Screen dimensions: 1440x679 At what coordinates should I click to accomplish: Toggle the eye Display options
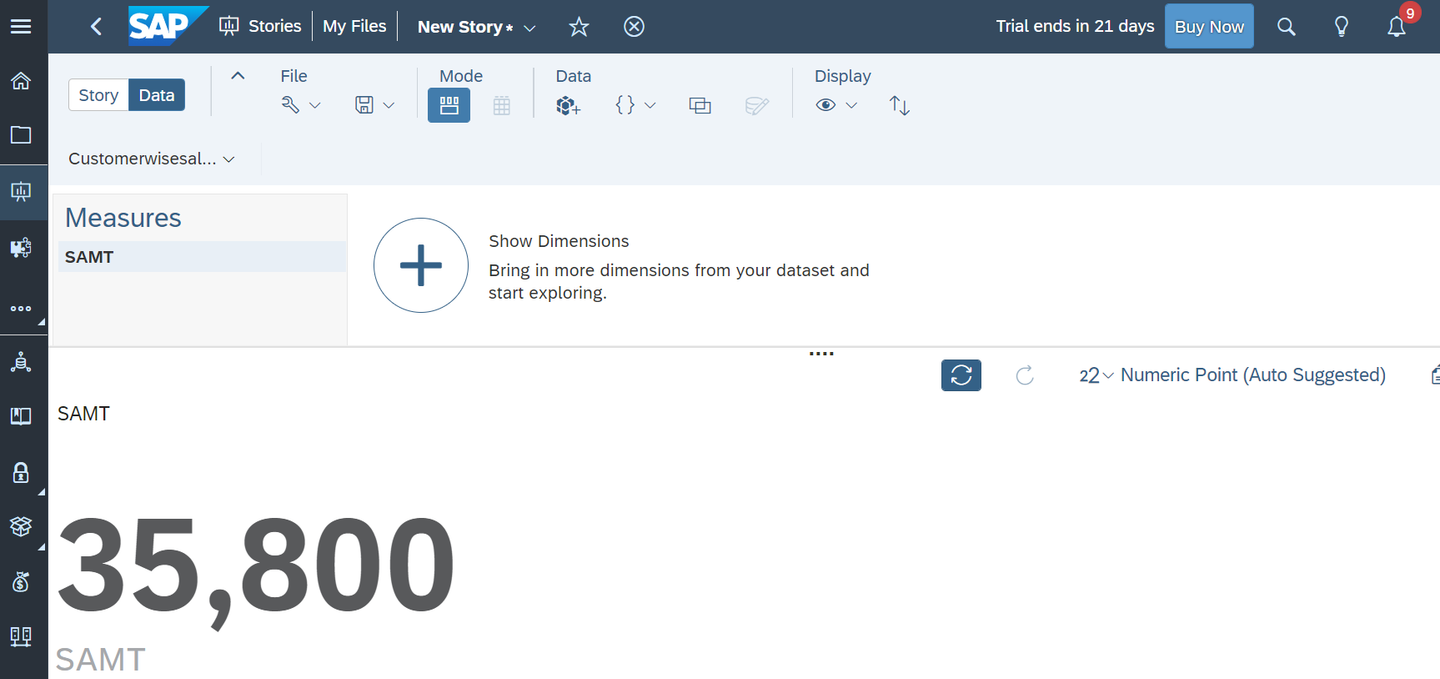point(836,105)
